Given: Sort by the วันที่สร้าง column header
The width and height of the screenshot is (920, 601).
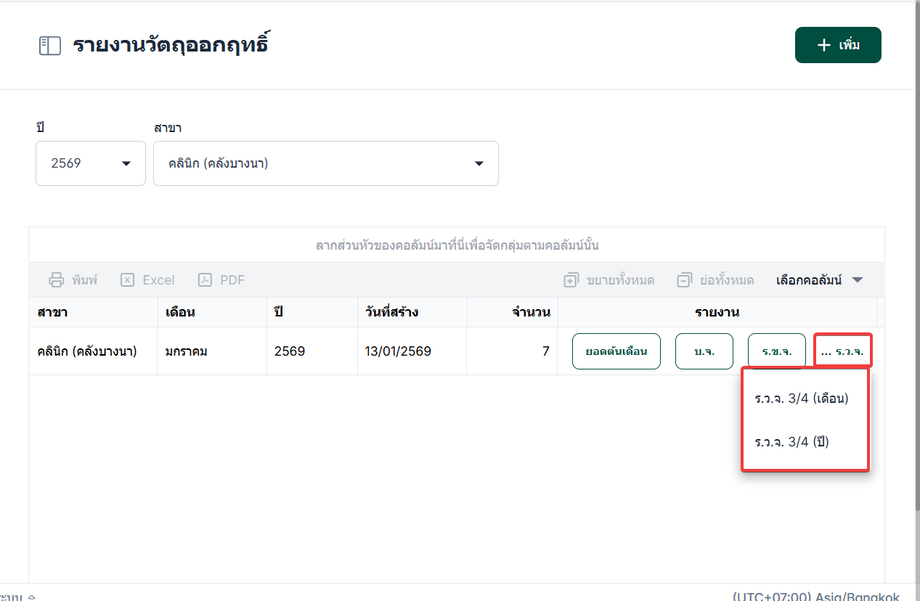Looking at the screenshot, I should coord(392,312).
